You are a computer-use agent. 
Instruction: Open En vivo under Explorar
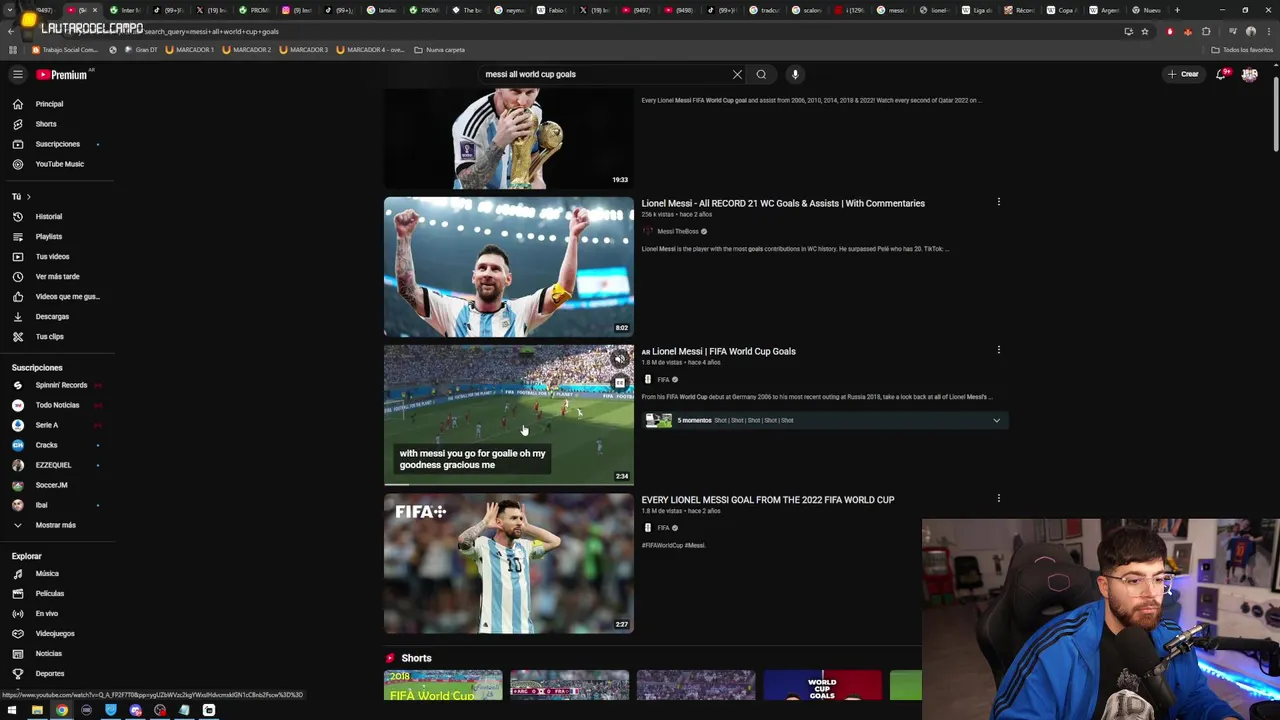46,614
